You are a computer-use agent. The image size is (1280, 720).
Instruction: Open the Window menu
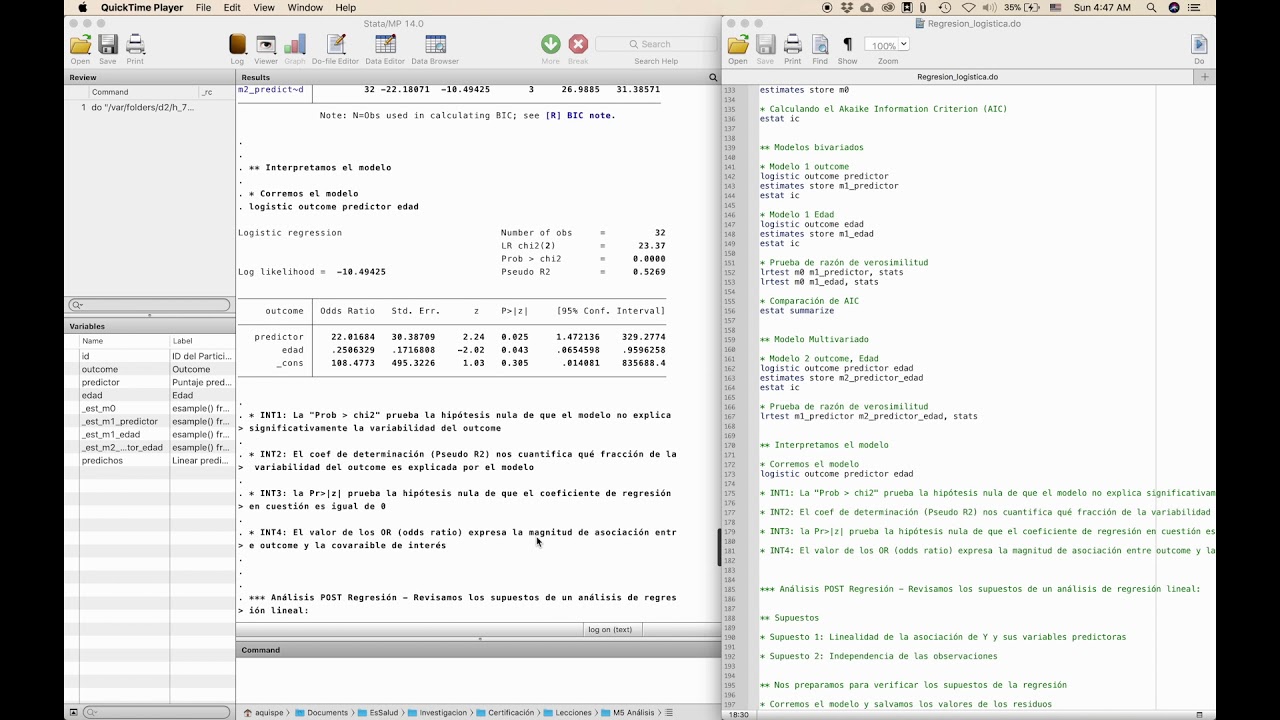305,8
